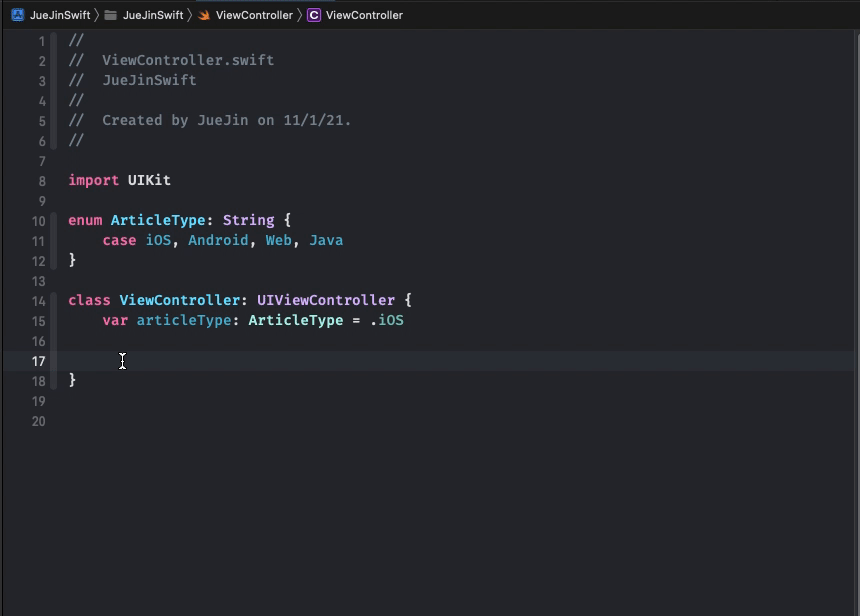This screenshot has width=860, height=616.
Task: Click the String raw value type
Action: pyautogui.click(x=248, y=220)
